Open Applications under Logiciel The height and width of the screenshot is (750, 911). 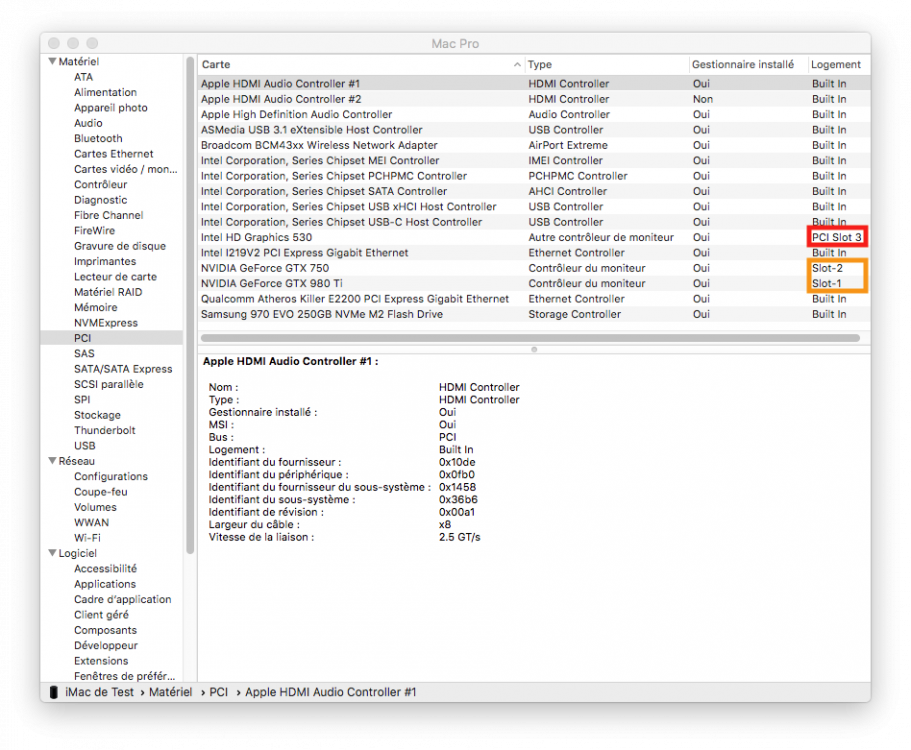coord(105,584)
